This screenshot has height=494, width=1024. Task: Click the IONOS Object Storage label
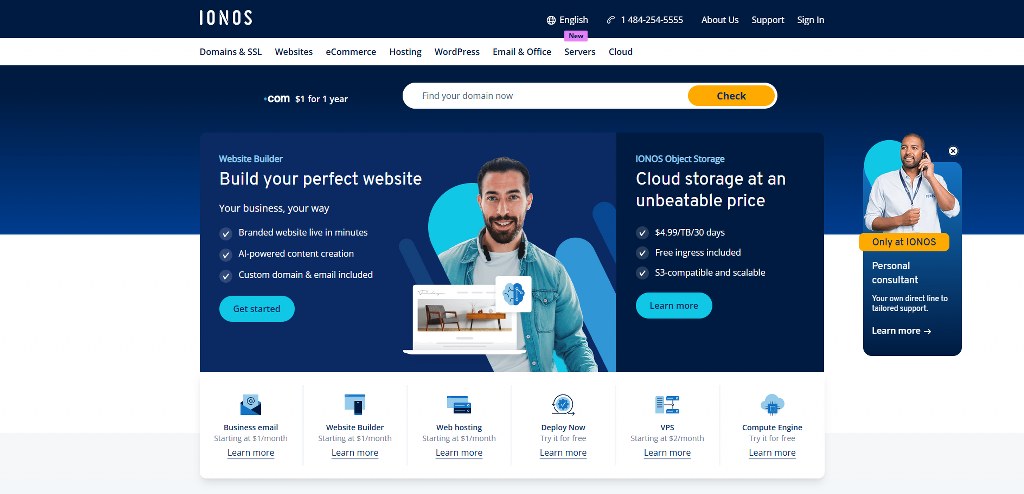tap(680, 159)
